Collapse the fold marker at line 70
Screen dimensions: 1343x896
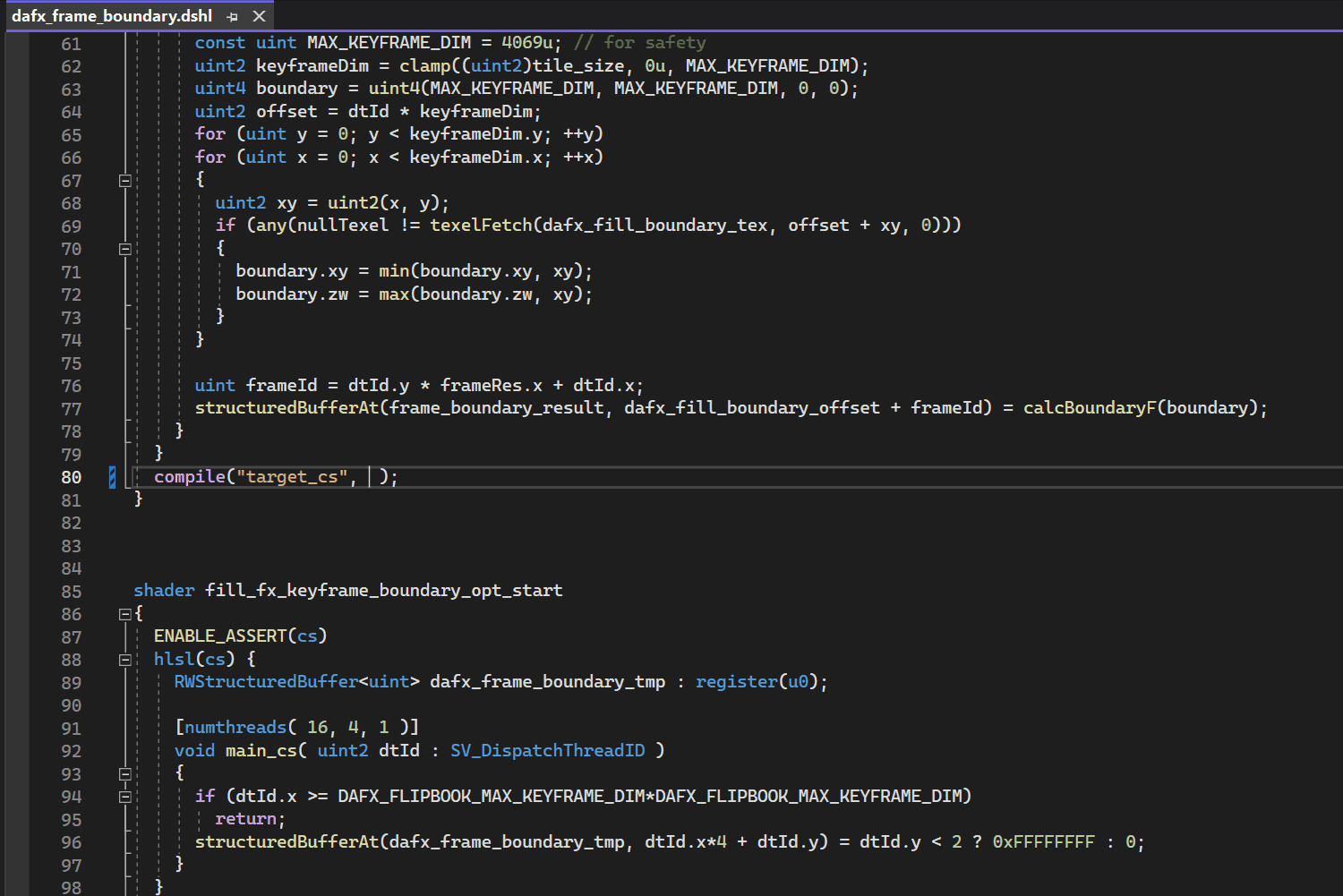point(125,248)
